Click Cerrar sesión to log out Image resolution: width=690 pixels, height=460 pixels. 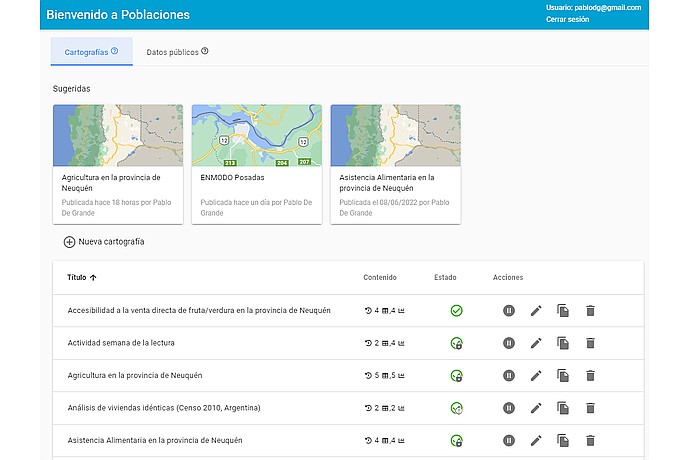(567, 19)
